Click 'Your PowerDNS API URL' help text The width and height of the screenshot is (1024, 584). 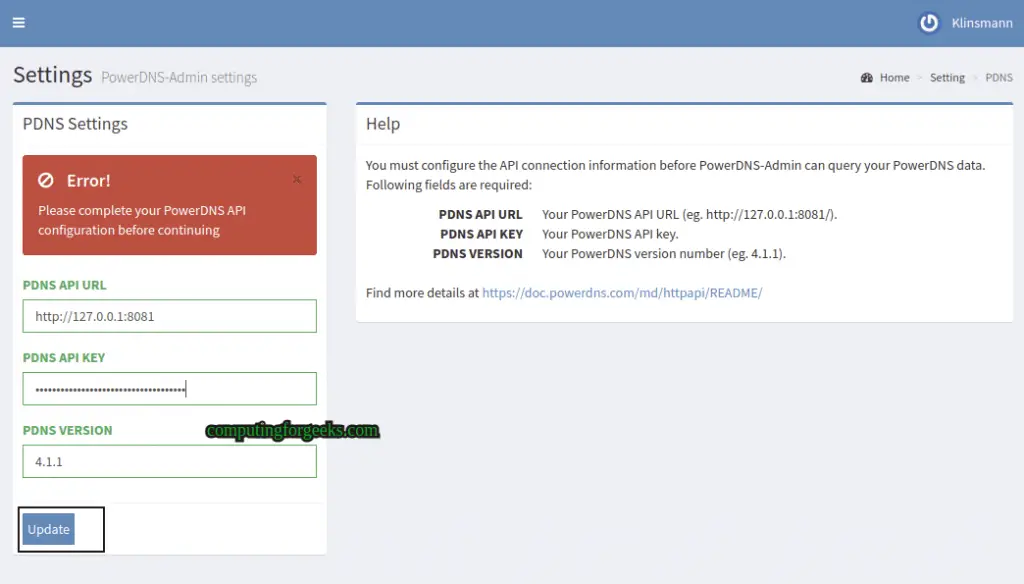pyautogui.click(x=689, y=214)
